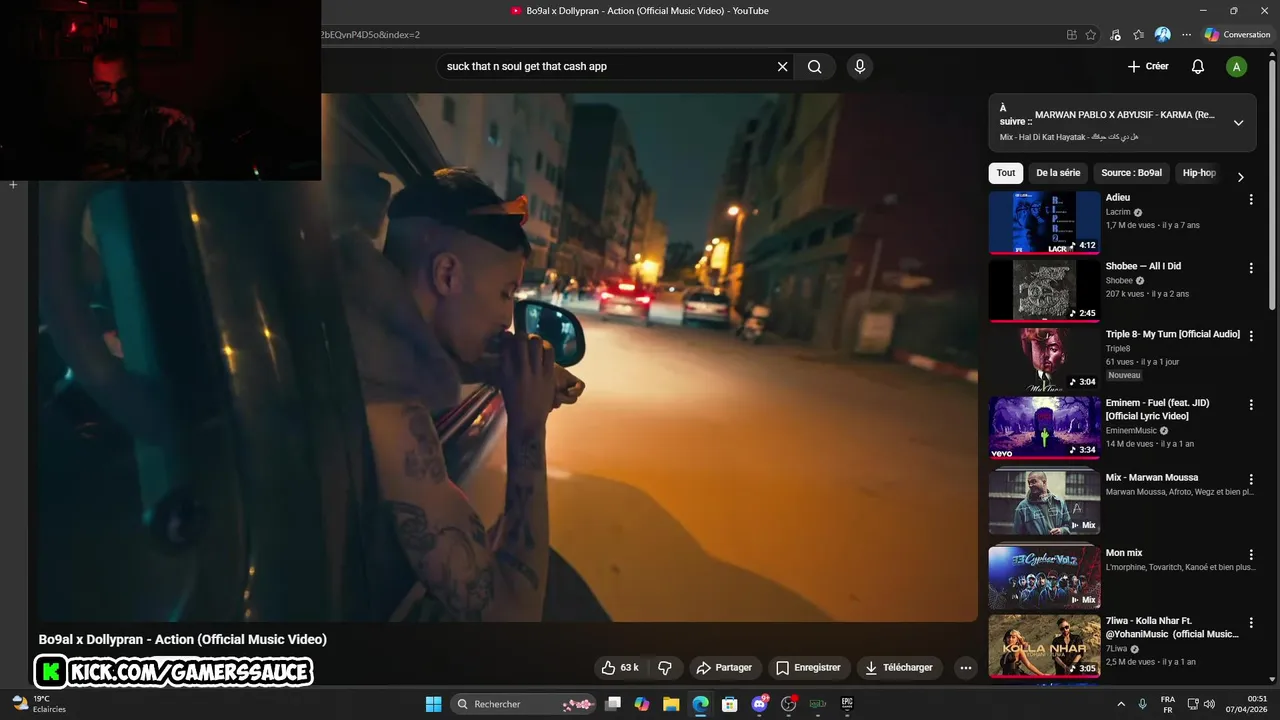Image resolution: width=1280 pixels, height=720 pixels.
Task: Dislike the video with thumbs-down
Action: tap(664, 667)
